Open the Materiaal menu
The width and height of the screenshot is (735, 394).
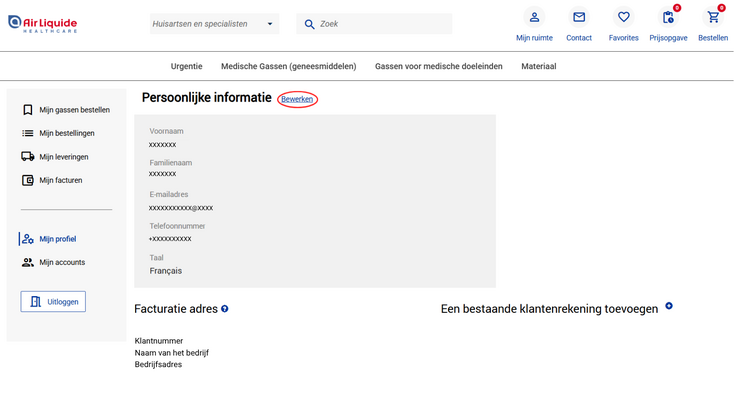point(539,67)
